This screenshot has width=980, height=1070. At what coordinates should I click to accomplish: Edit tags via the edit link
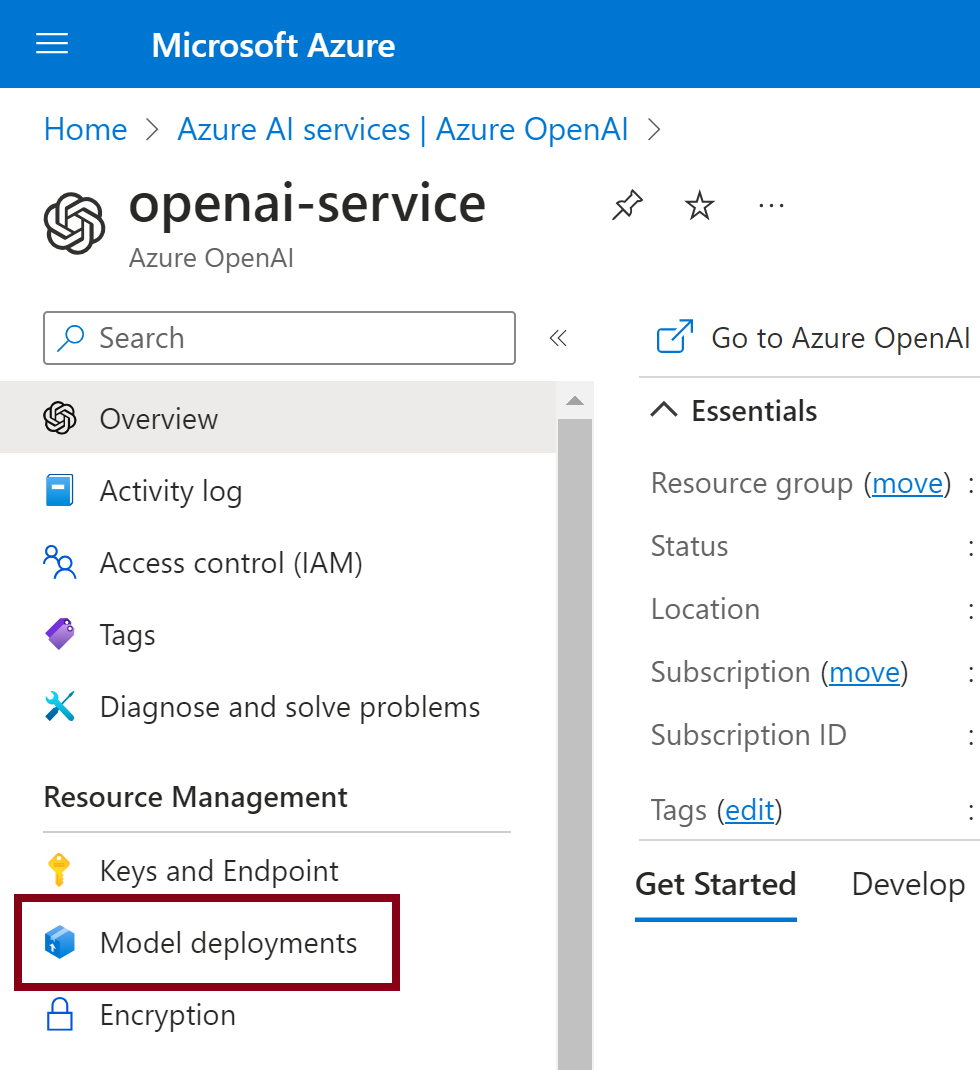point(749,810)
